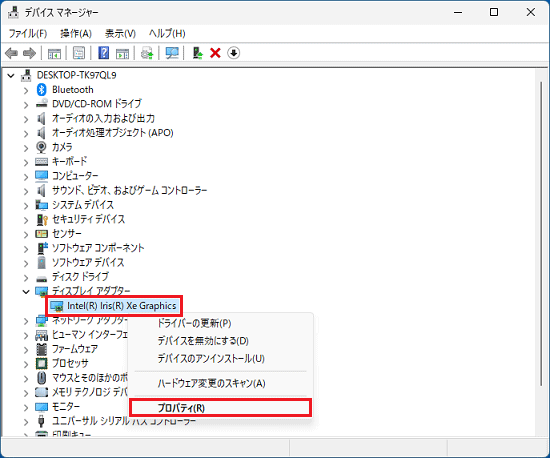Screen dimensions: 550x458
Task: Choose プロパティ(R) from context menu
Action: tap(220, 408)
